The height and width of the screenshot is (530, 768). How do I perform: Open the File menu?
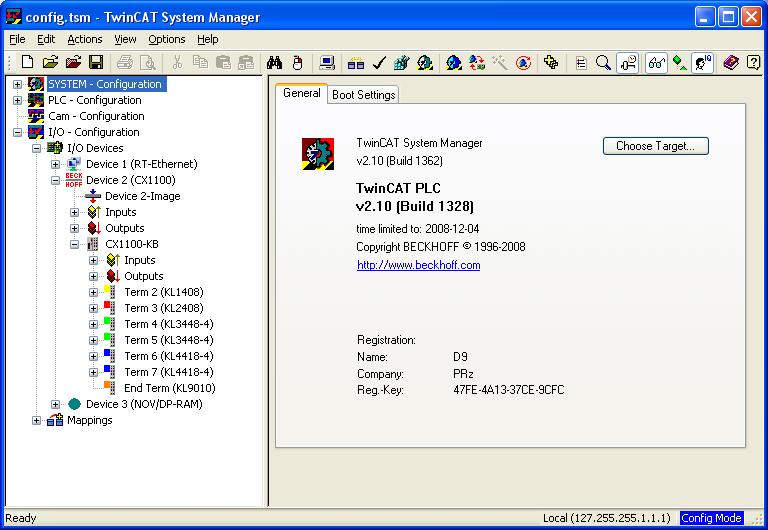(x=17, y=39)
